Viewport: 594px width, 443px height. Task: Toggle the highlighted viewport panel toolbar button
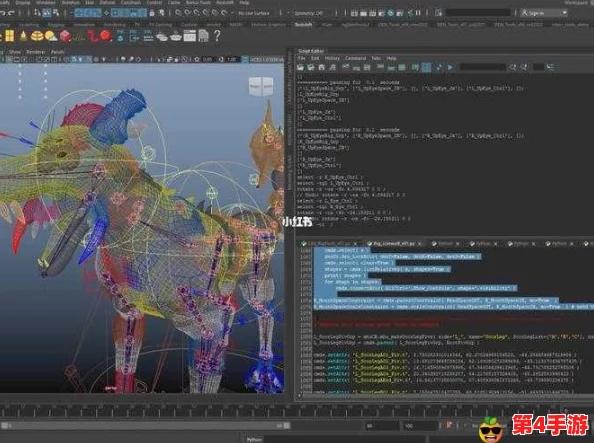[245, 59]
